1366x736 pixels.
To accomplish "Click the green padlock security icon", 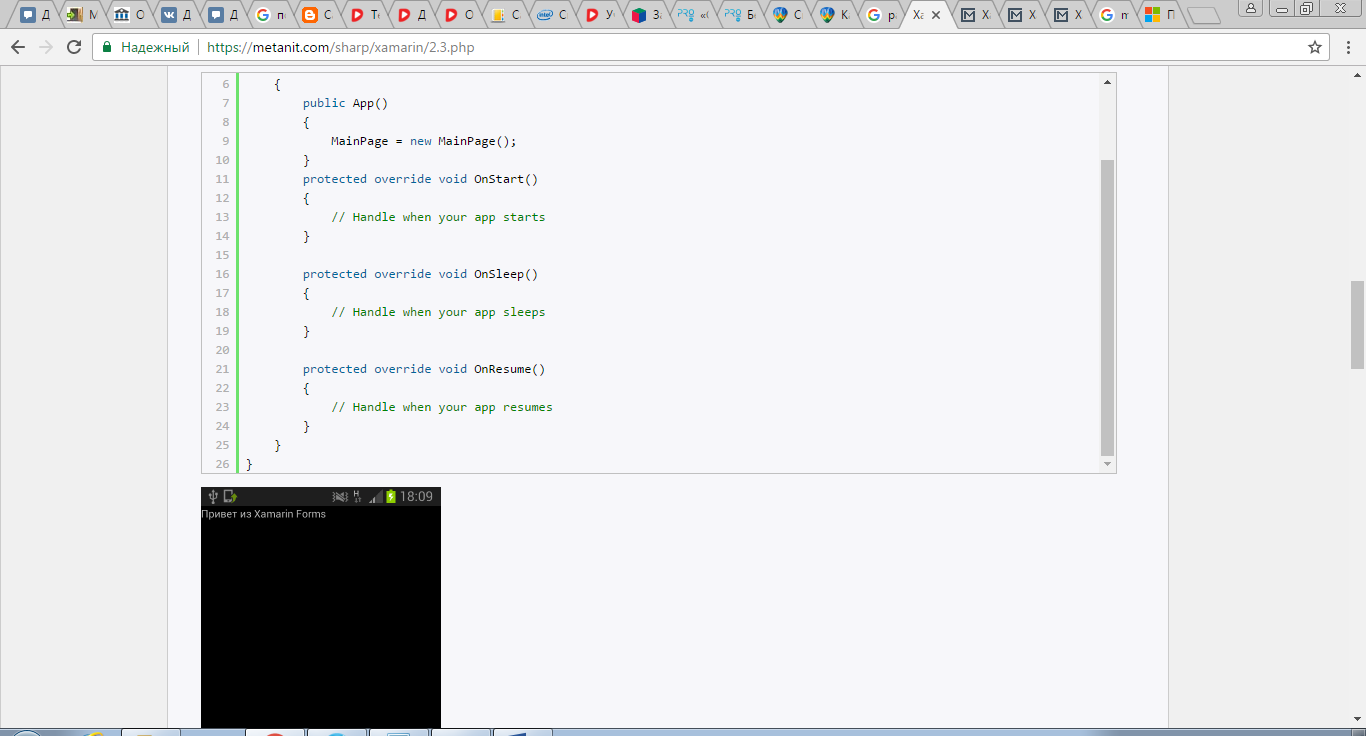I will click(x=107, y=47).
